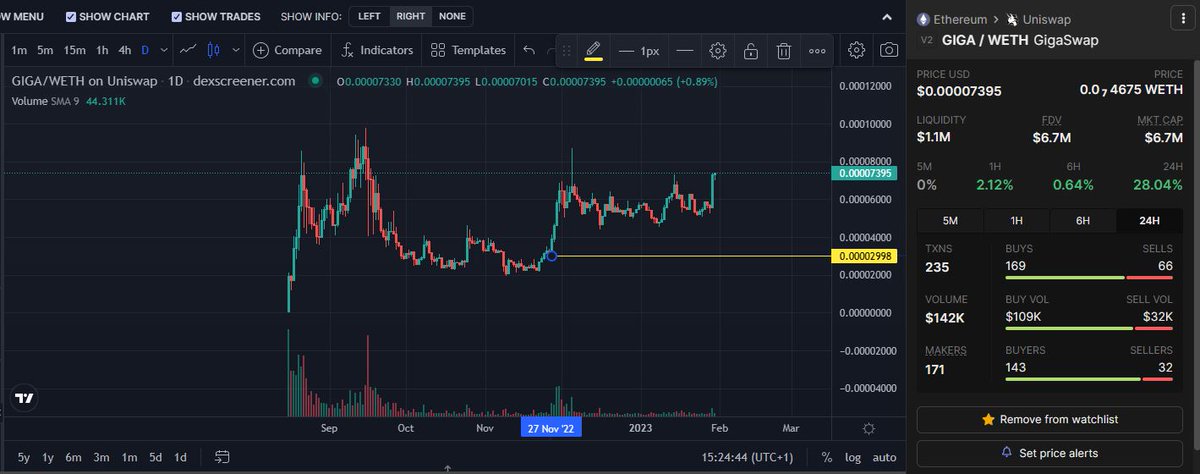Toggle auto scale mode
This screenshot has height=474, width=1200.
pos(884,457)
